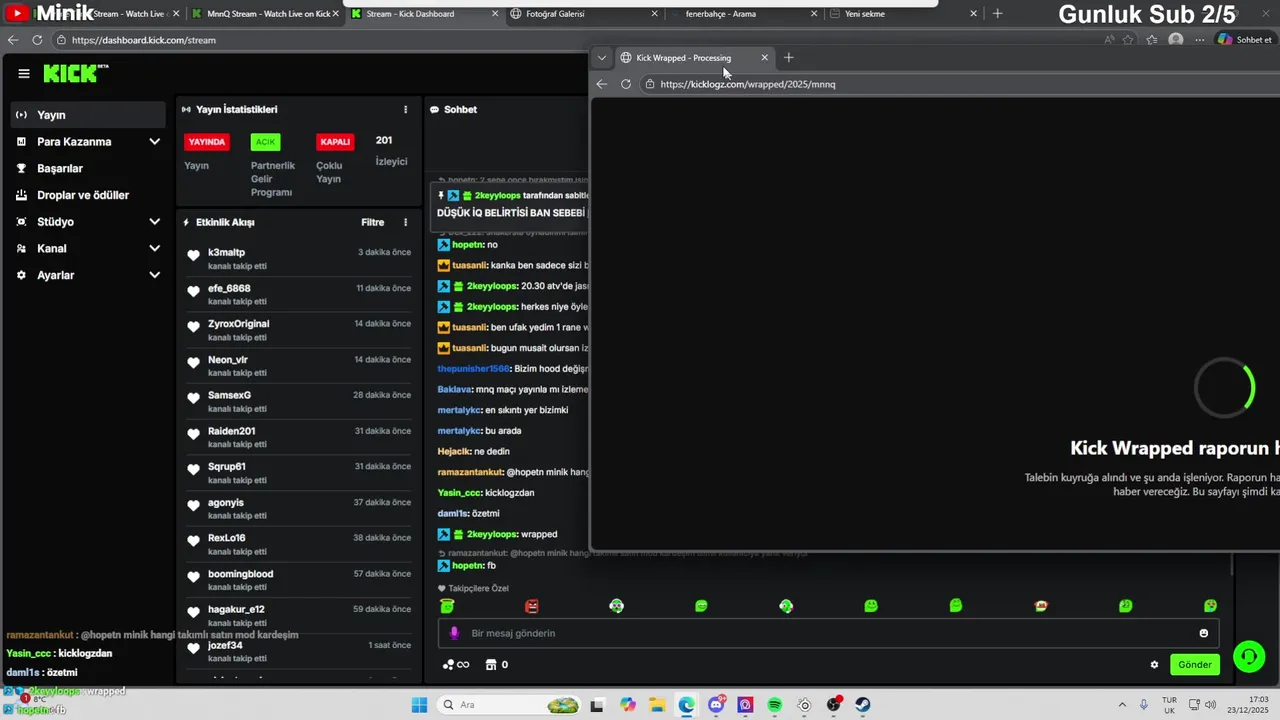Open new tab in Kick Wrapped window
This screenshot has height=720, width=1280.
pyautogui.click(x=789, y=58)
